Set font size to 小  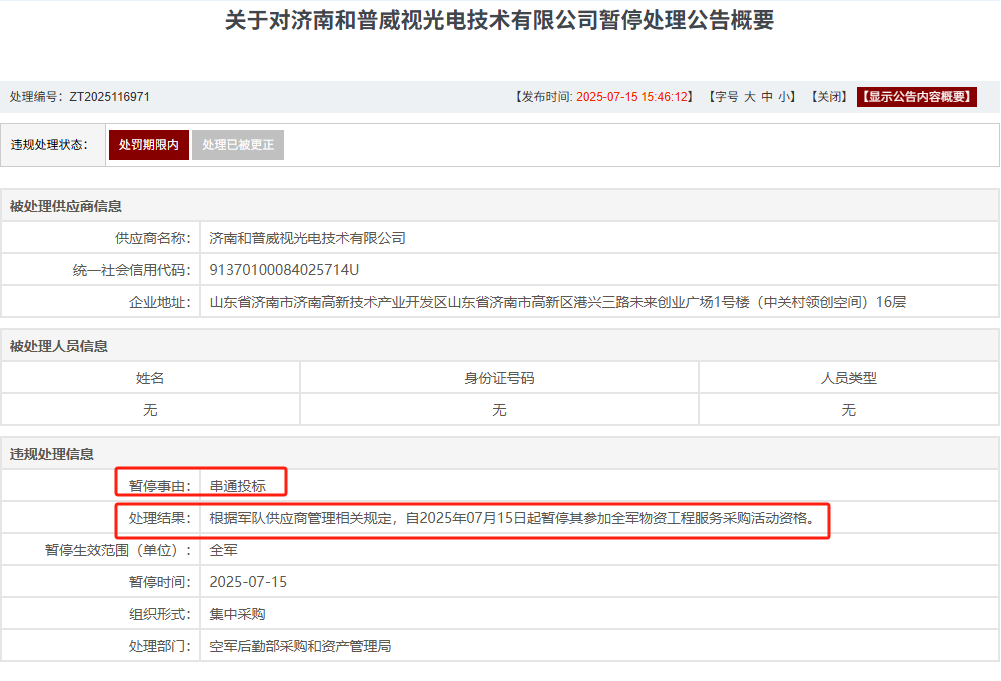[x=783, y=97]
